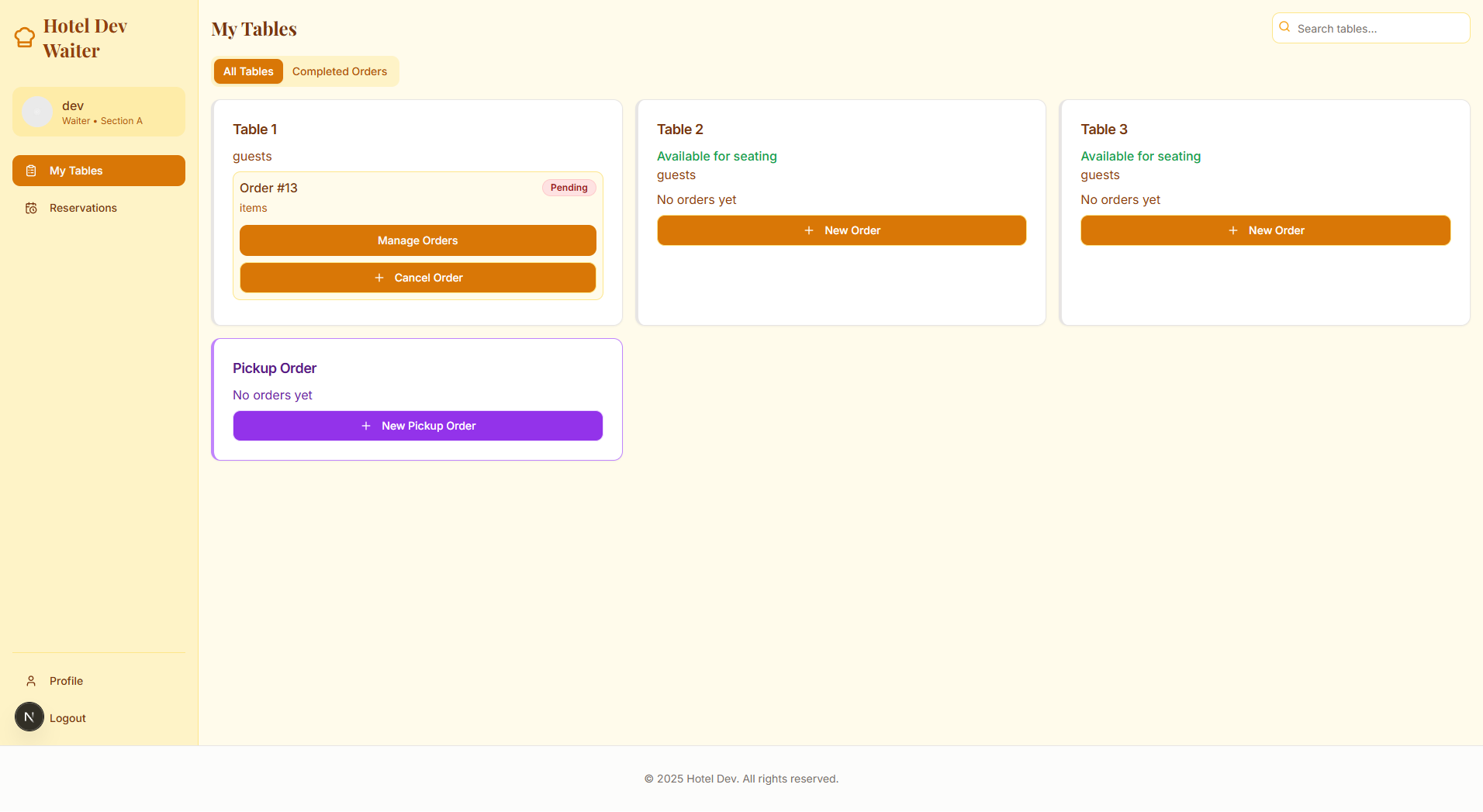
Task: Click the round N badge icon
Action: coord(29,717)
